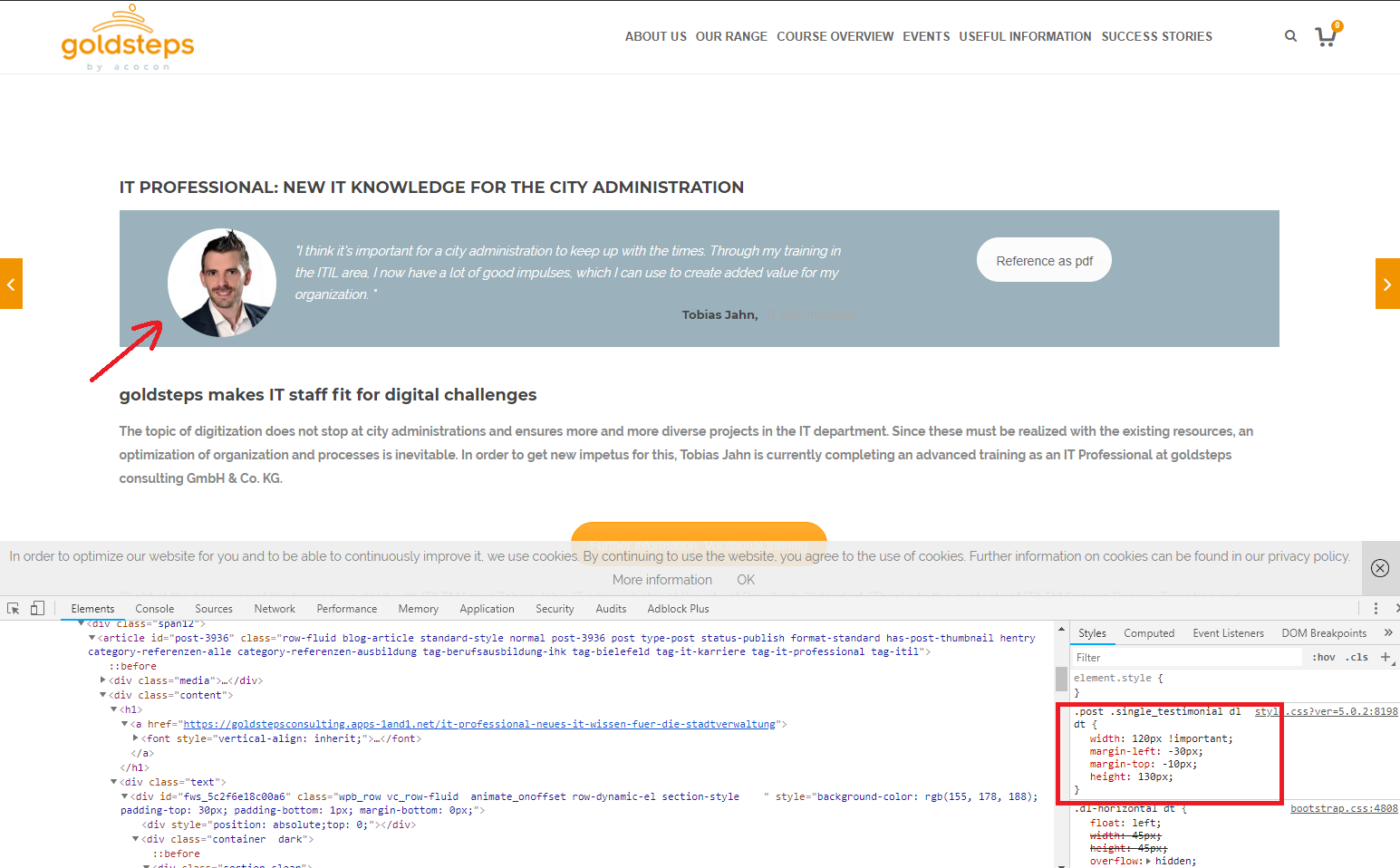Select the Event Listeners sidebar tab
The image size is (1400, 868).
point(1228,633)
